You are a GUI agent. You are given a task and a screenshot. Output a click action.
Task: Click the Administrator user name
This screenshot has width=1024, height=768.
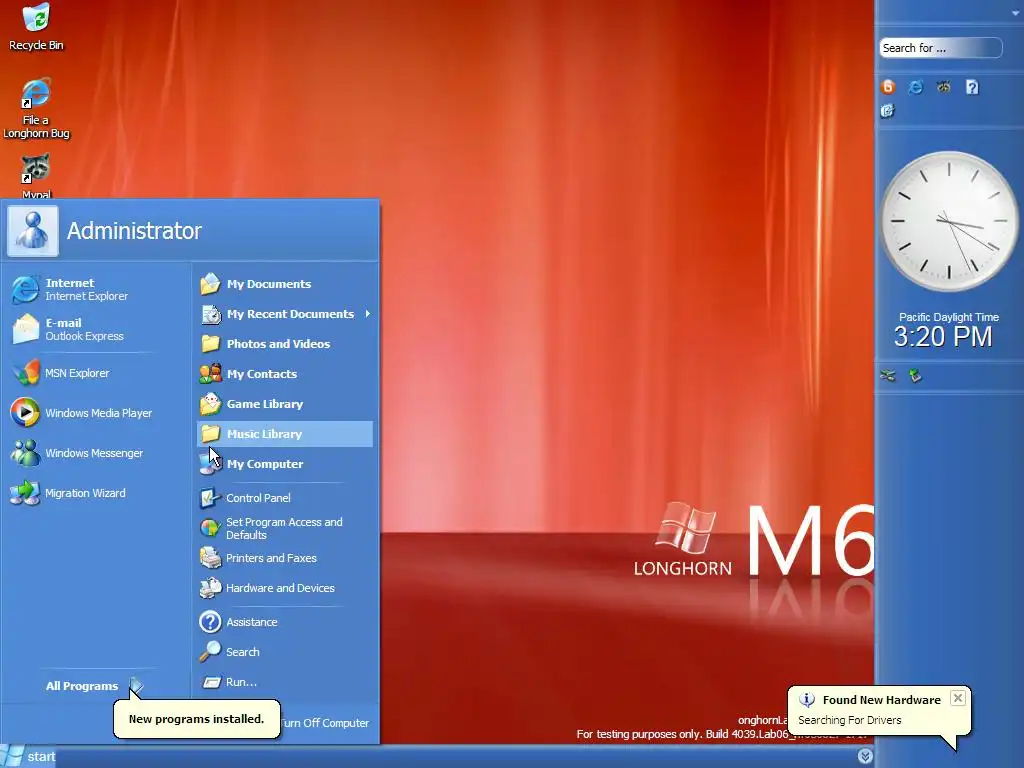click(x=135, y=231)
